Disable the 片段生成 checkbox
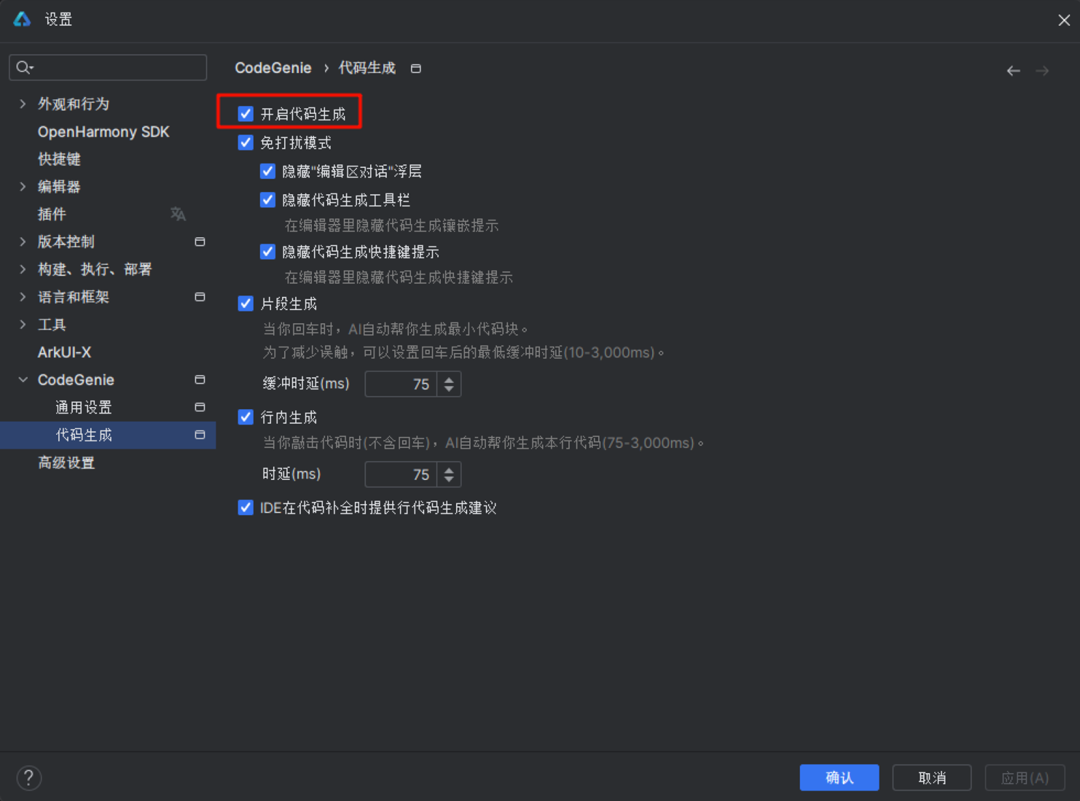This screenshot has height=801, width=1080. pyautogui.click(x=246, y=303)
